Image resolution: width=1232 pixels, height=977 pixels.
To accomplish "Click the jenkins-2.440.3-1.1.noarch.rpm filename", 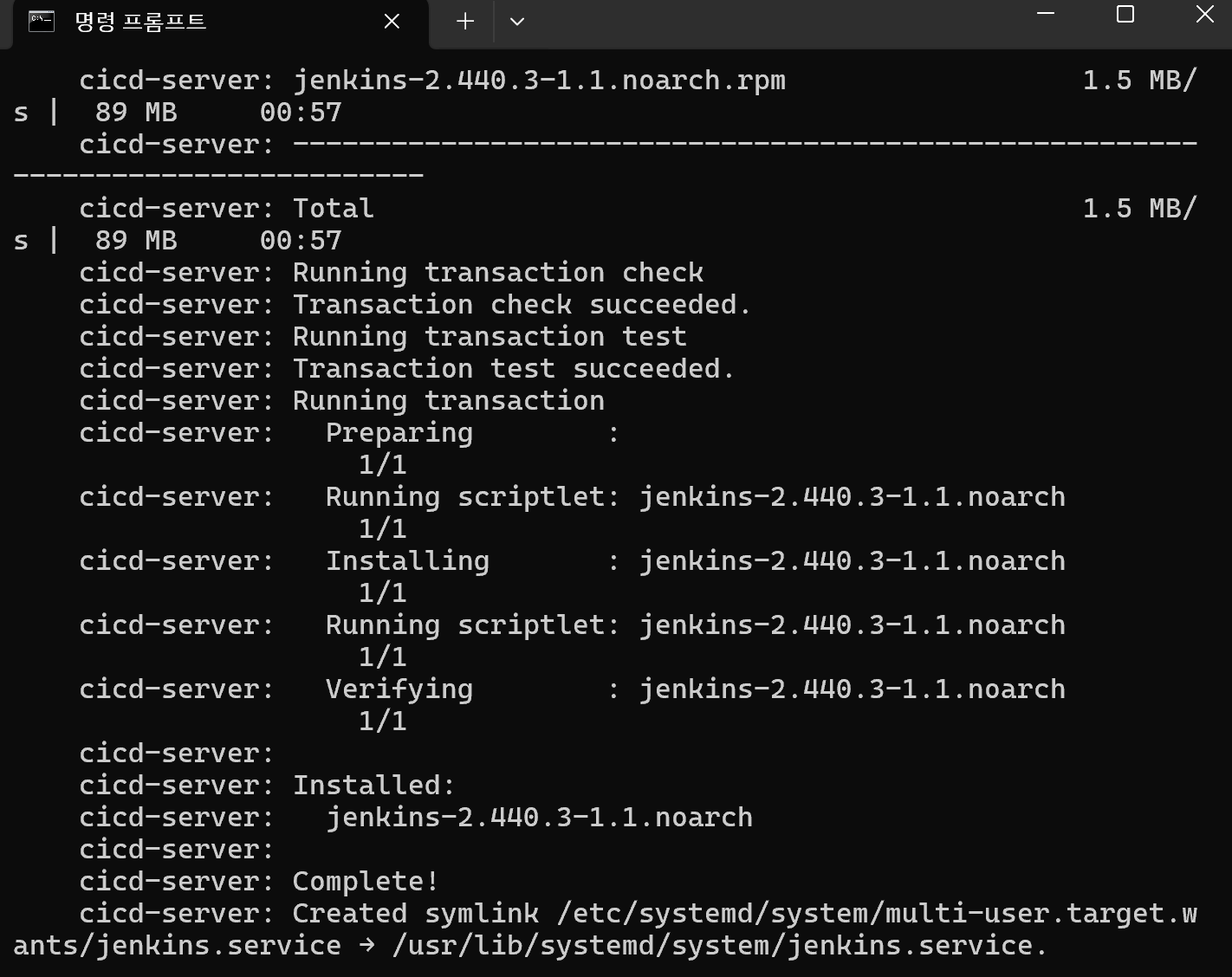I will (x=539, y=81).
